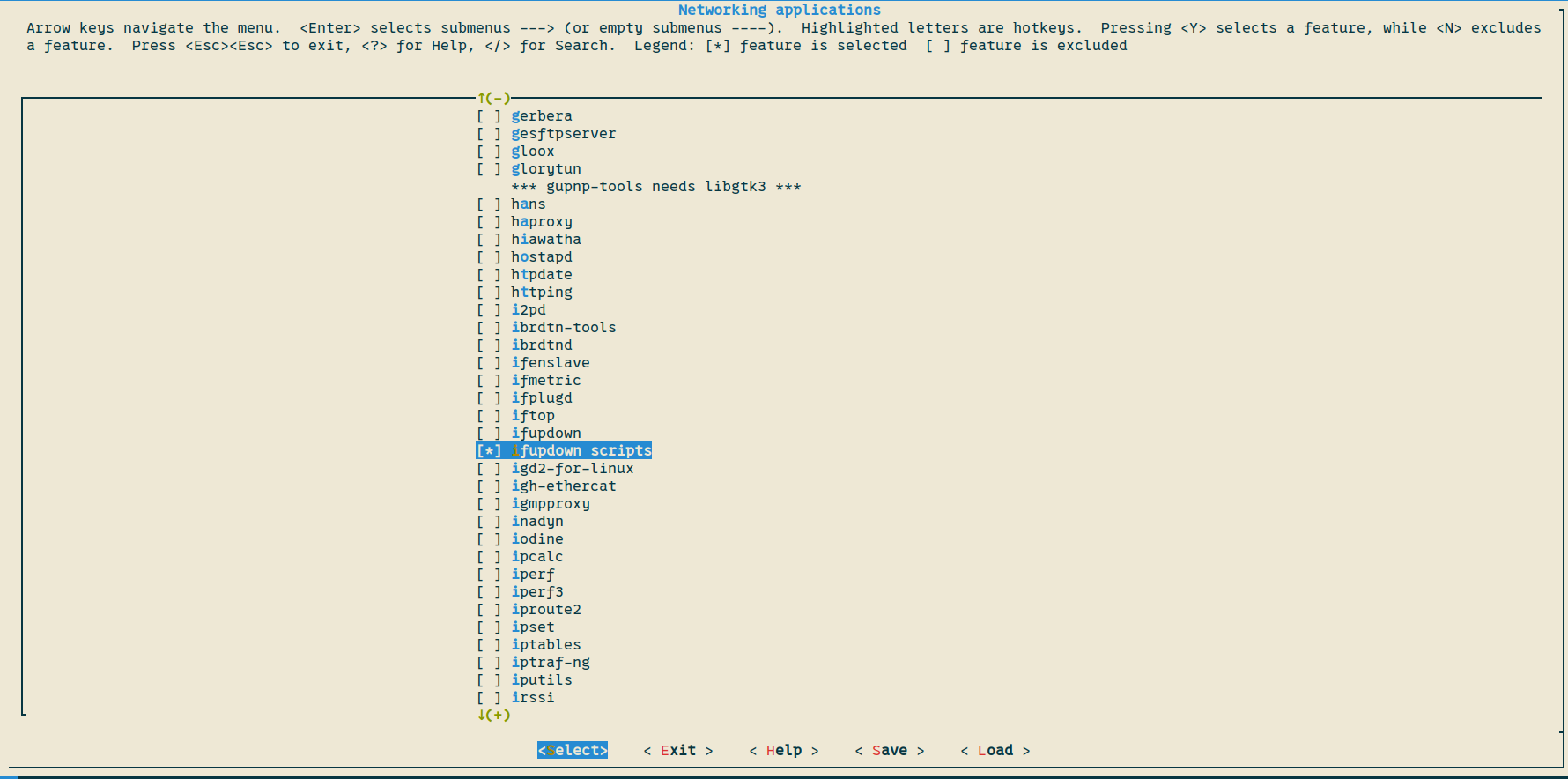Select the inadyn entry

tap(537, 522)
